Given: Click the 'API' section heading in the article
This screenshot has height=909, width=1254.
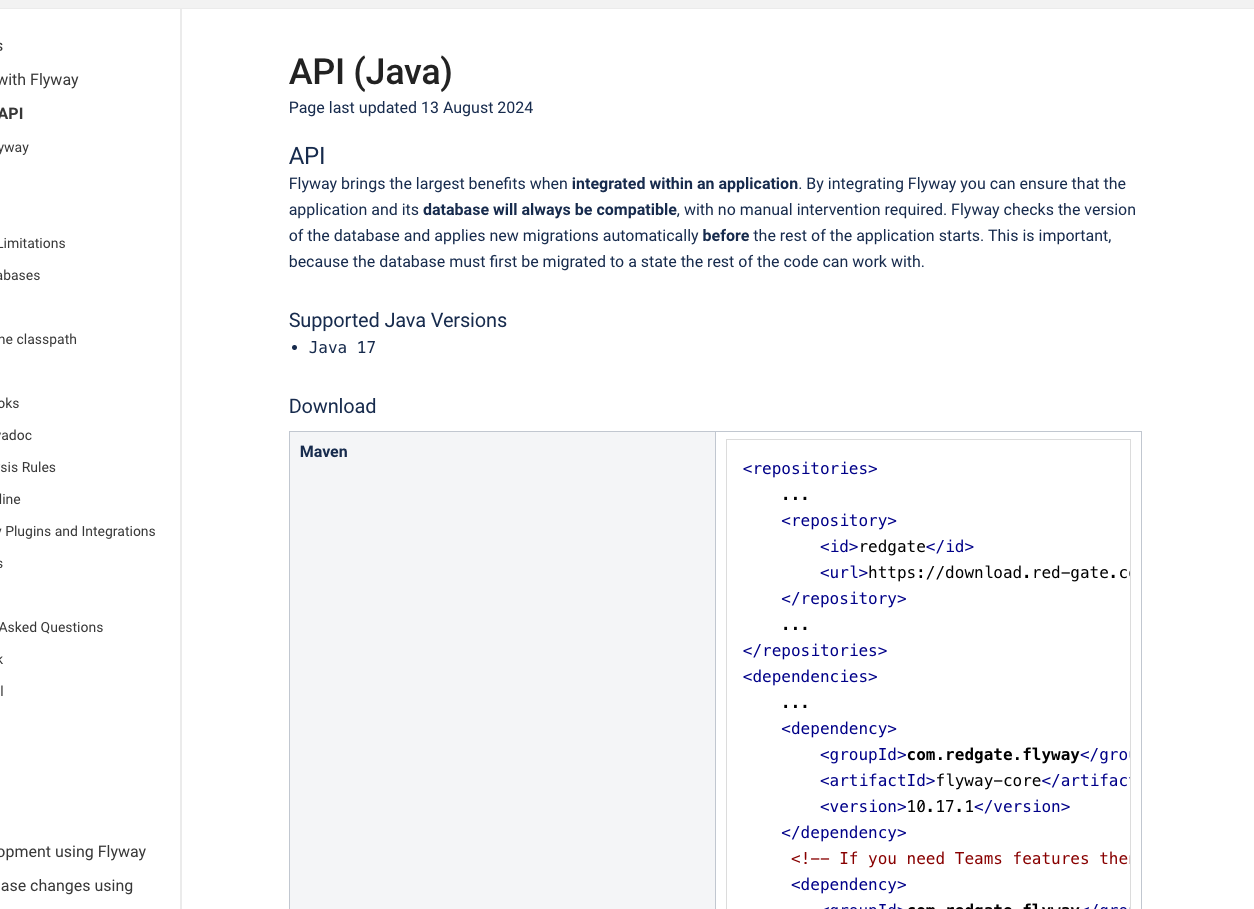Looking at the screenshot, I should pos(307,156).
